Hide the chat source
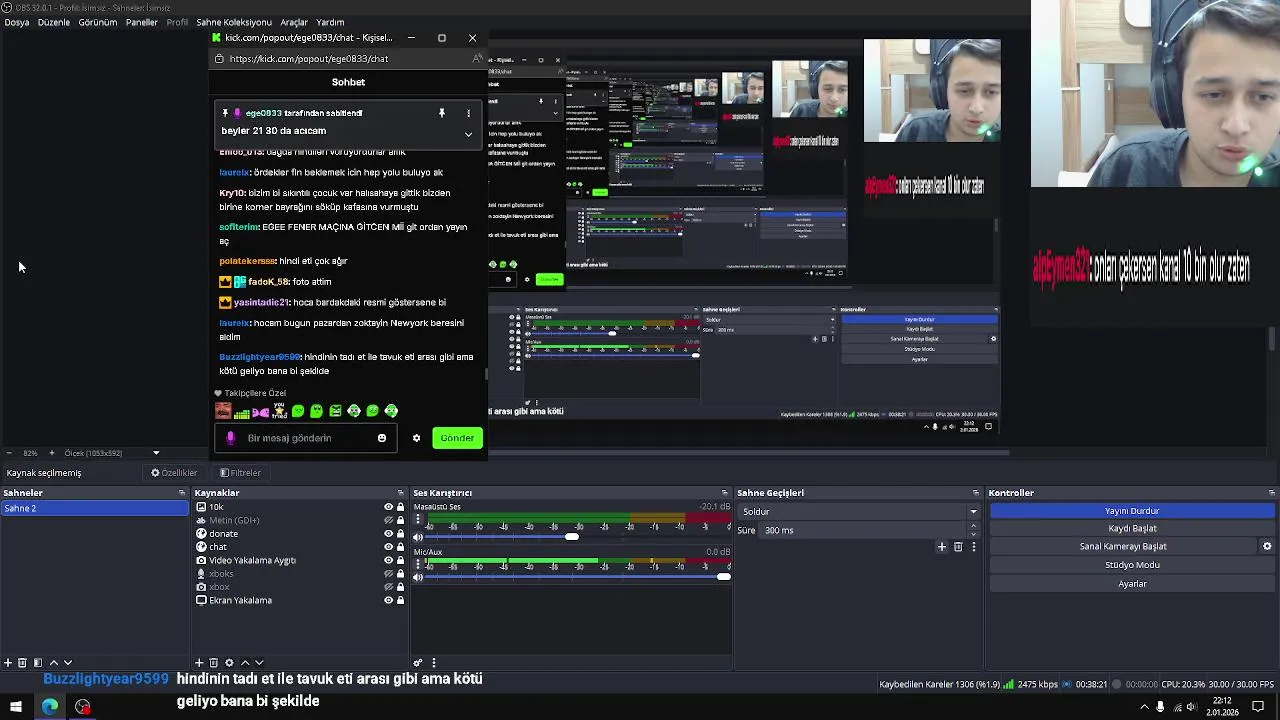Viewport: 1280px width, 720px height. [x=388, y=547]
